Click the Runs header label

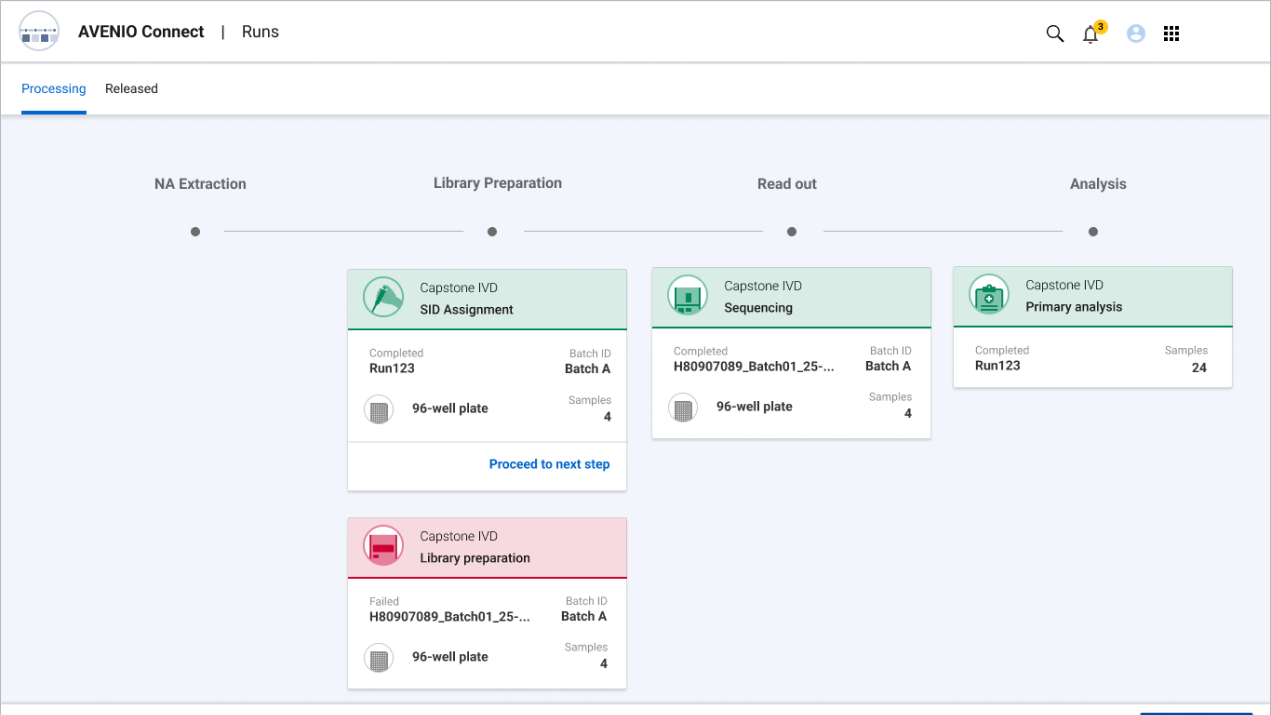(260, 31)
